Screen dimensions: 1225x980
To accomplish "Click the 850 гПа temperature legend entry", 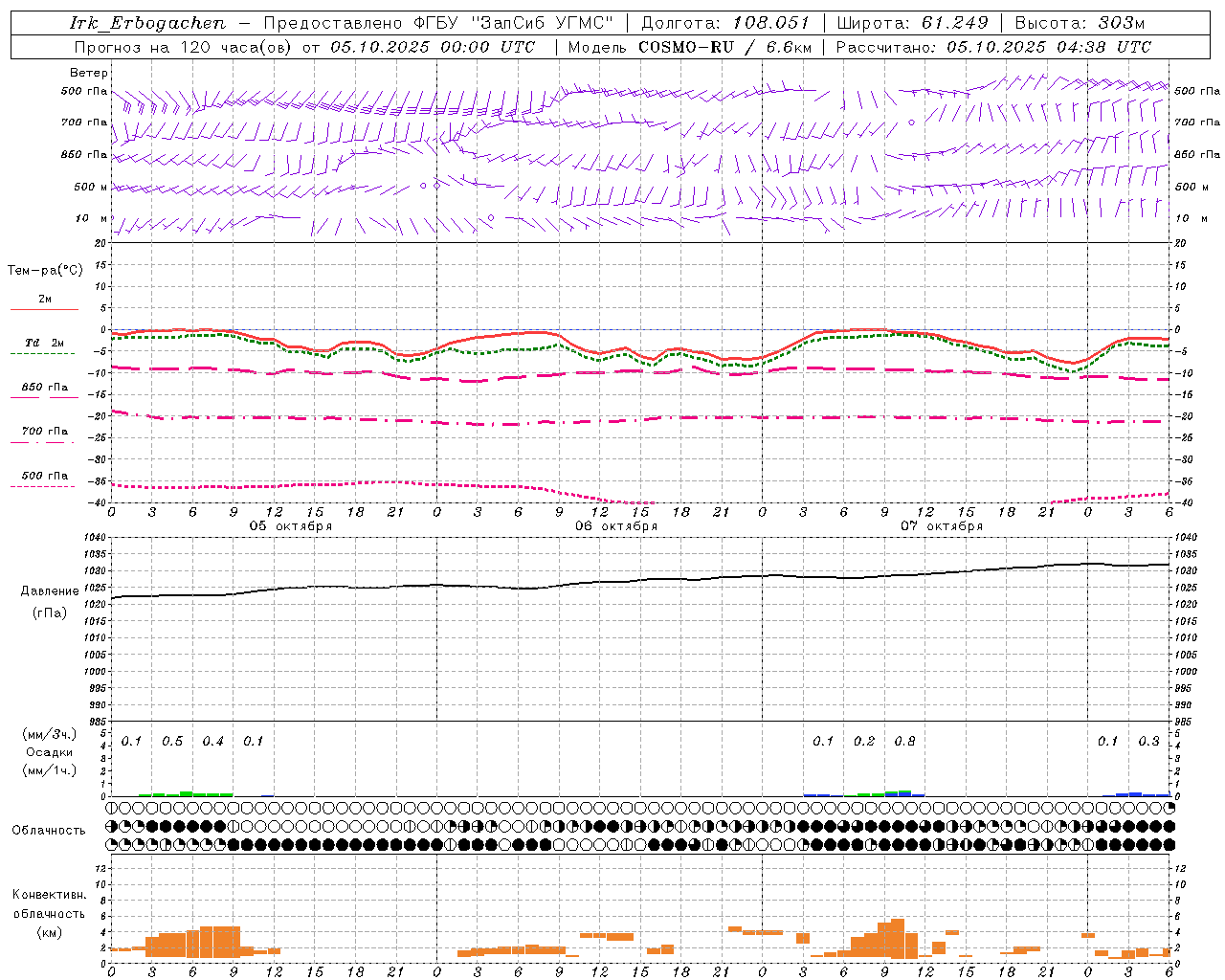I will click(45, 388).
